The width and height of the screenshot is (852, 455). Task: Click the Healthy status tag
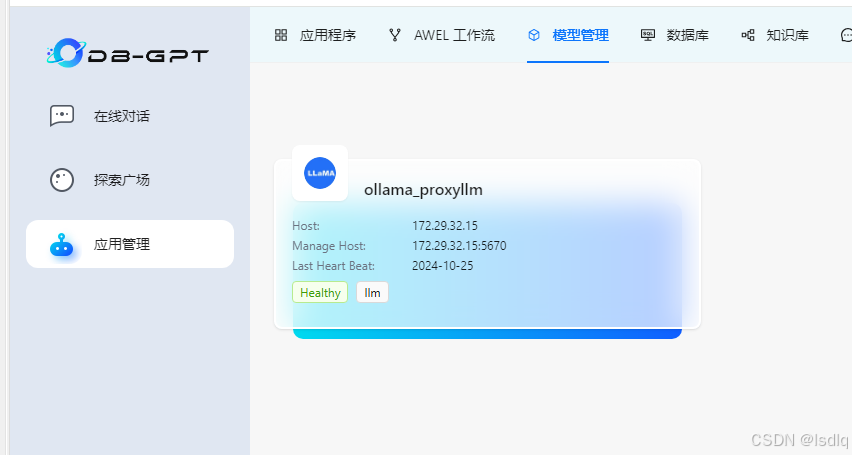[x=320, y=292]
